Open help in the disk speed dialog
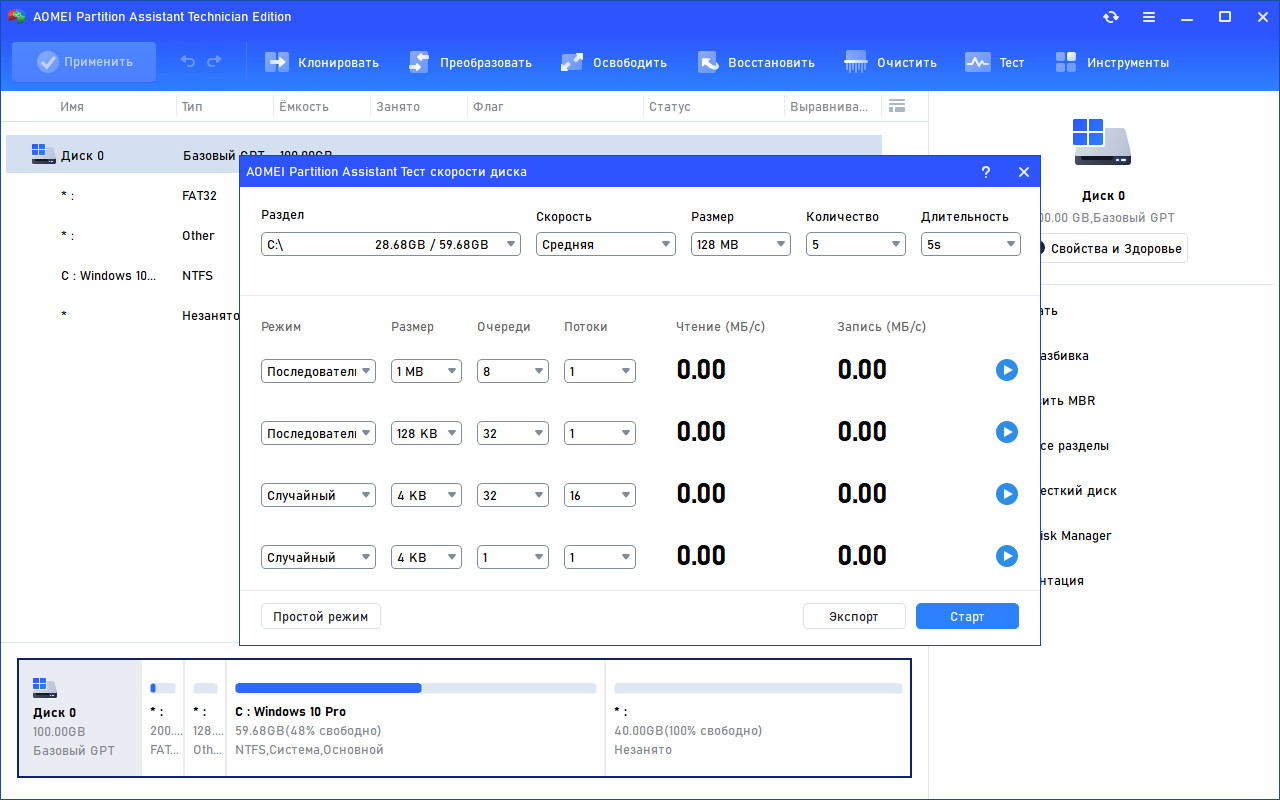 (x=985, y=172)
